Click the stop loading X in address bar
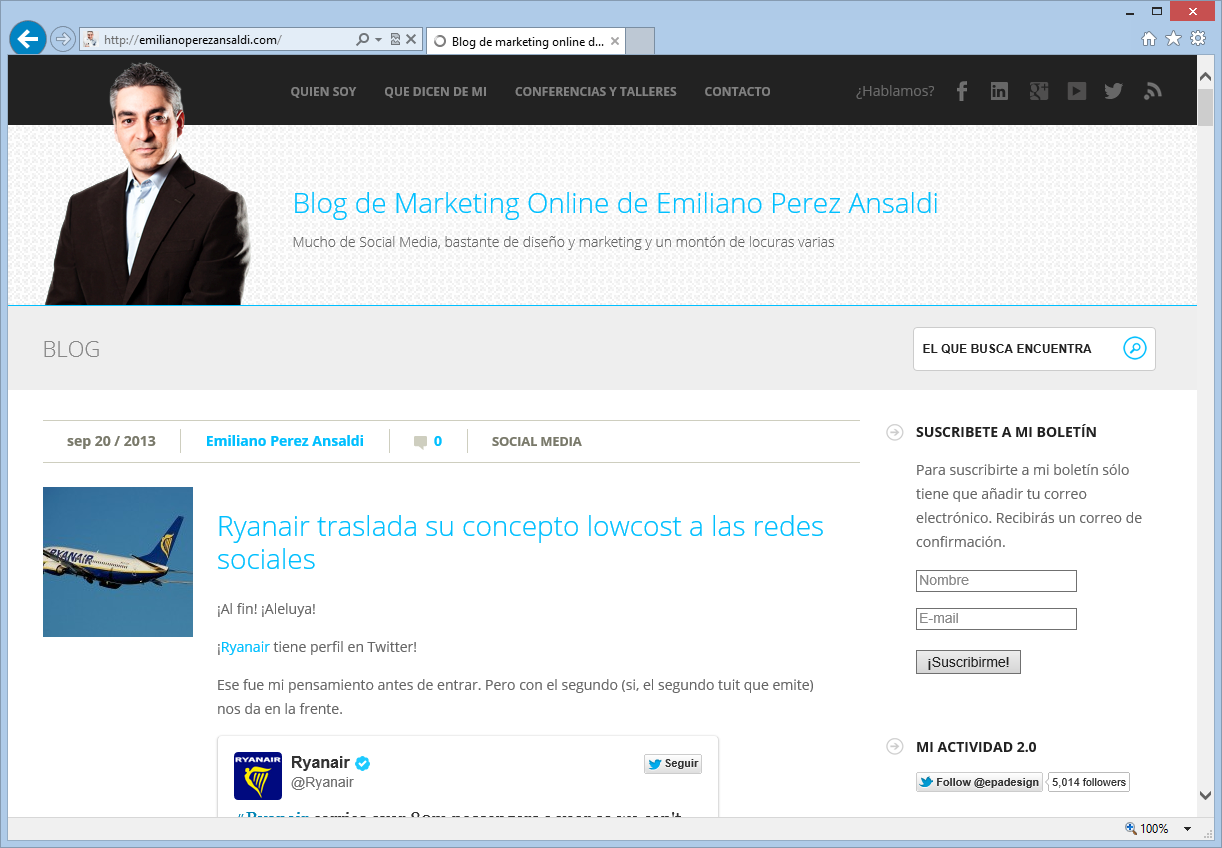Image resolution: width=1222 pixels, height=848 pixels. click(x=411, y=40)
